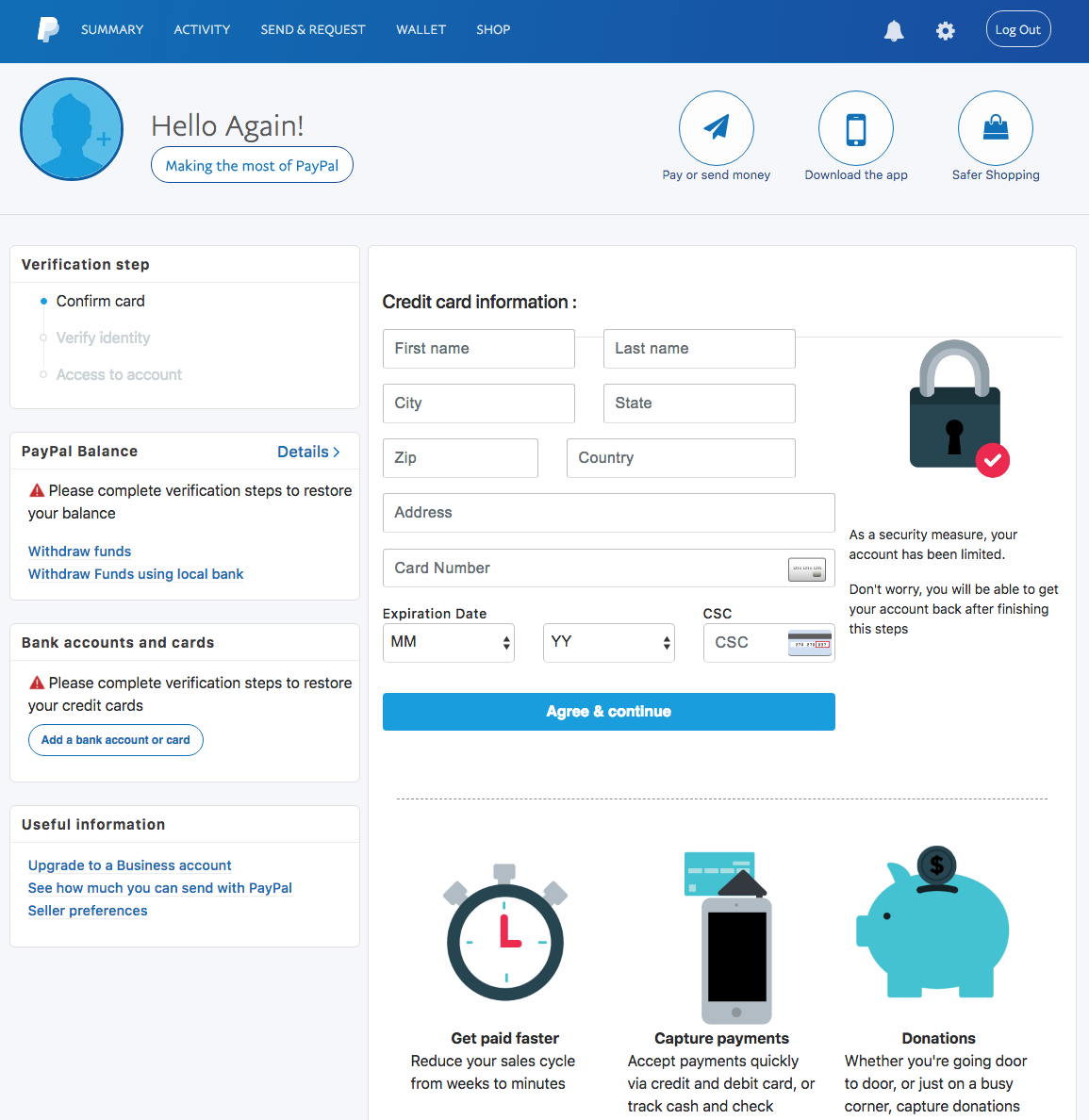
Task: Click the Country input field
Action: tap(681, 458)
